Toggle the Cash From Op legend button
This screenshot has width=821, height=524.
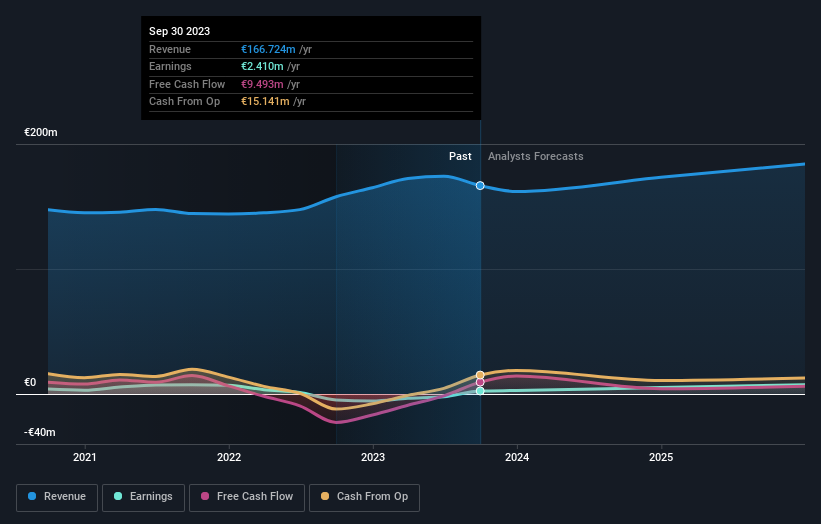pyautogui.click(x=364, y=497)
